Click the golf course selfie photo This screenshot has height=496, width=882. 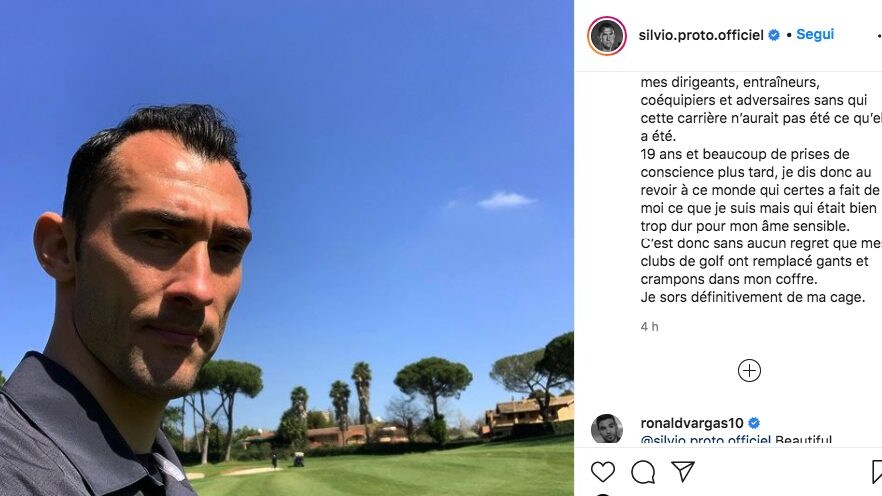coord(287,248)
